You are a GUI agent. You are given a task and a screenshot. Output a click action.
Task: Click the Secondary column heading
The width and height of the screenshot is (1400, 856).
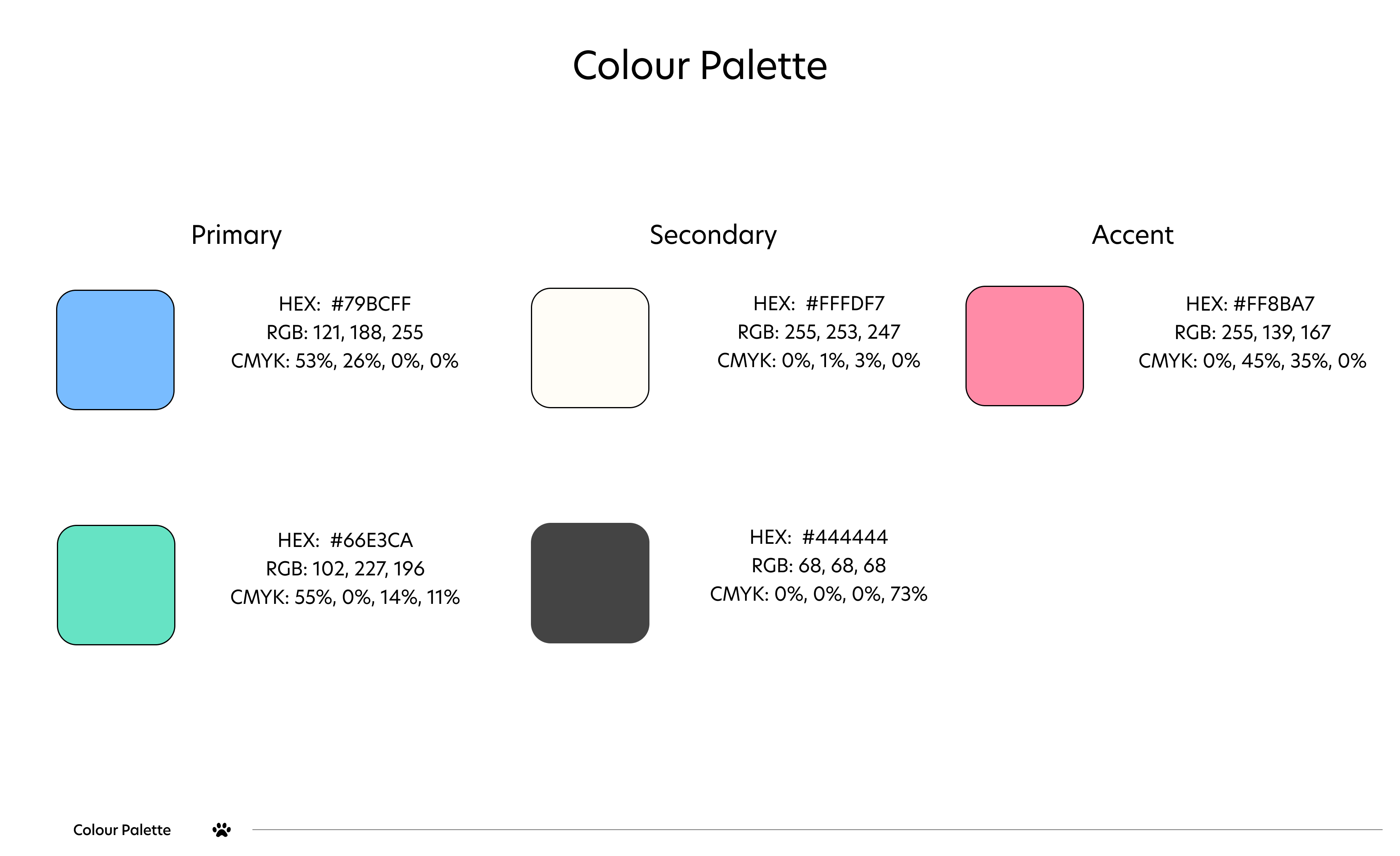pyautogui.click(x=713, y=235)
